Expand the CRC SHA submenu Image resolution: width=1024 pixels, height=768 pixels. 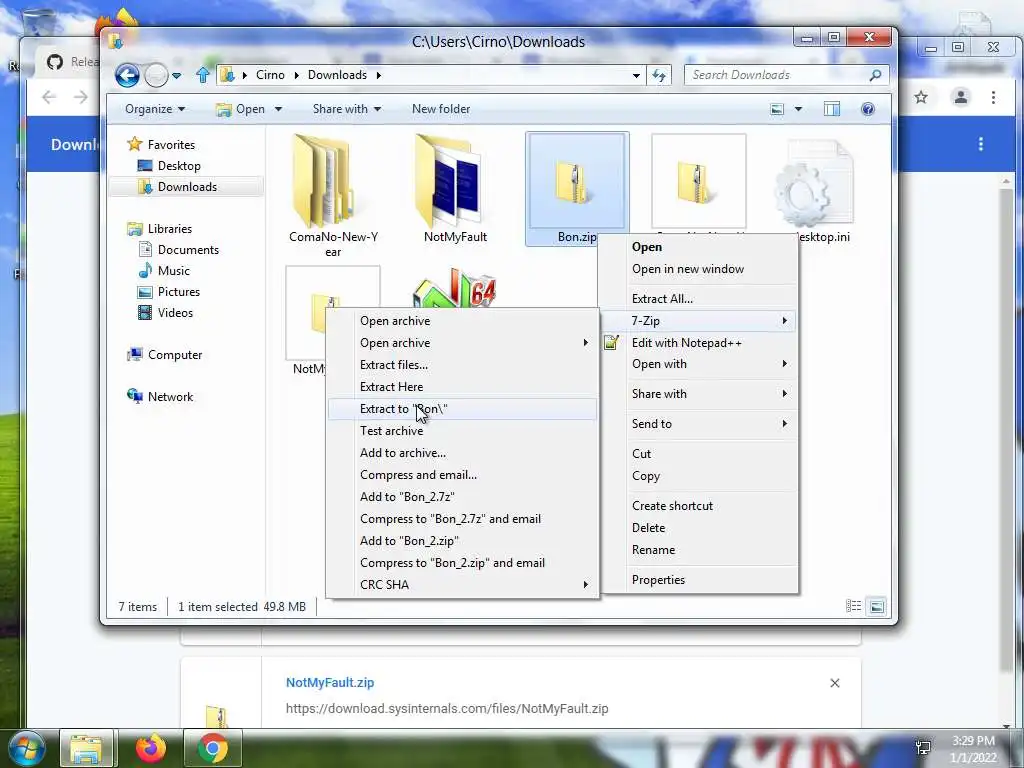click(462, 584)
